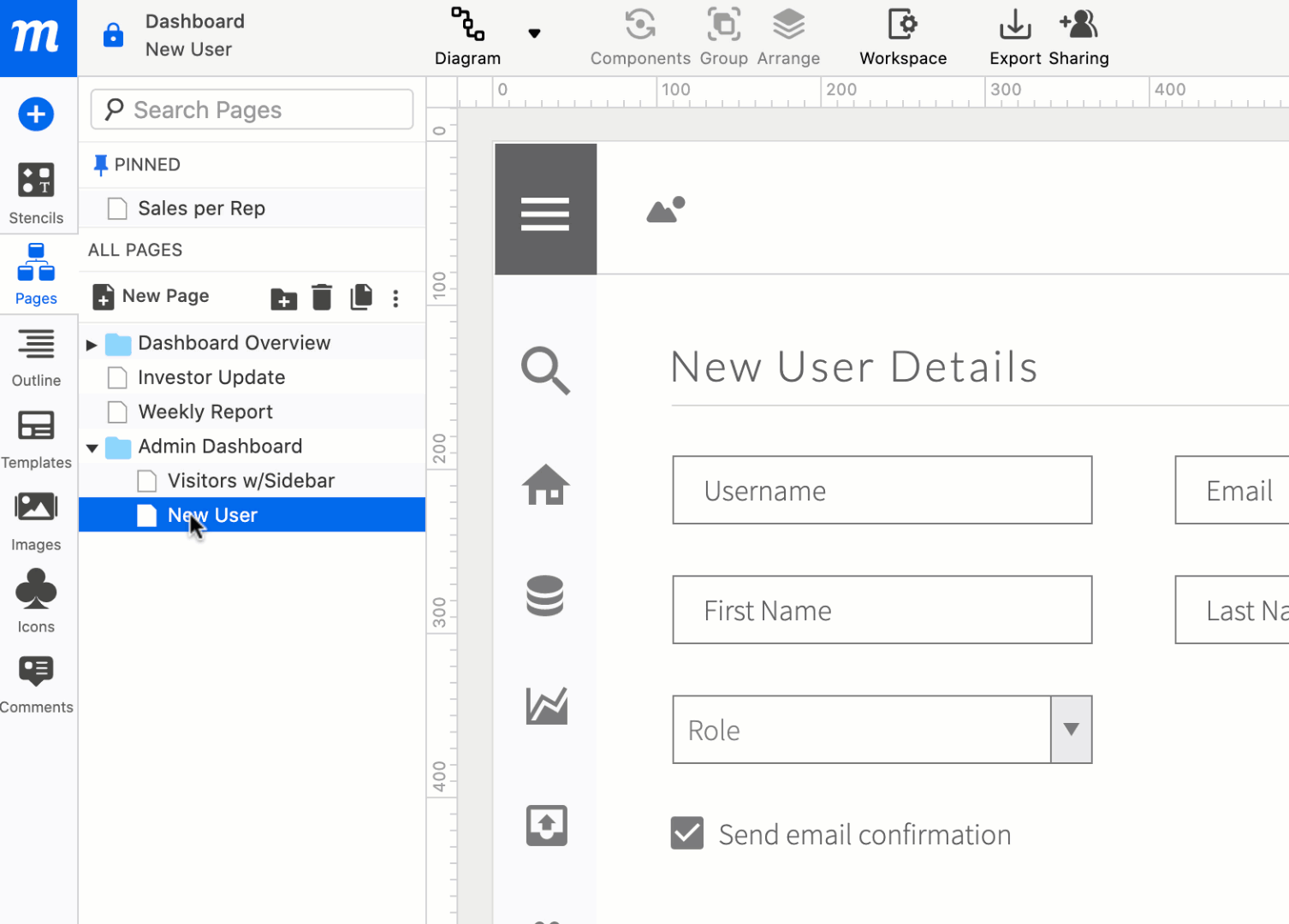Open the Icons library
Screen dimensions: 1289x924
point(36,601)
